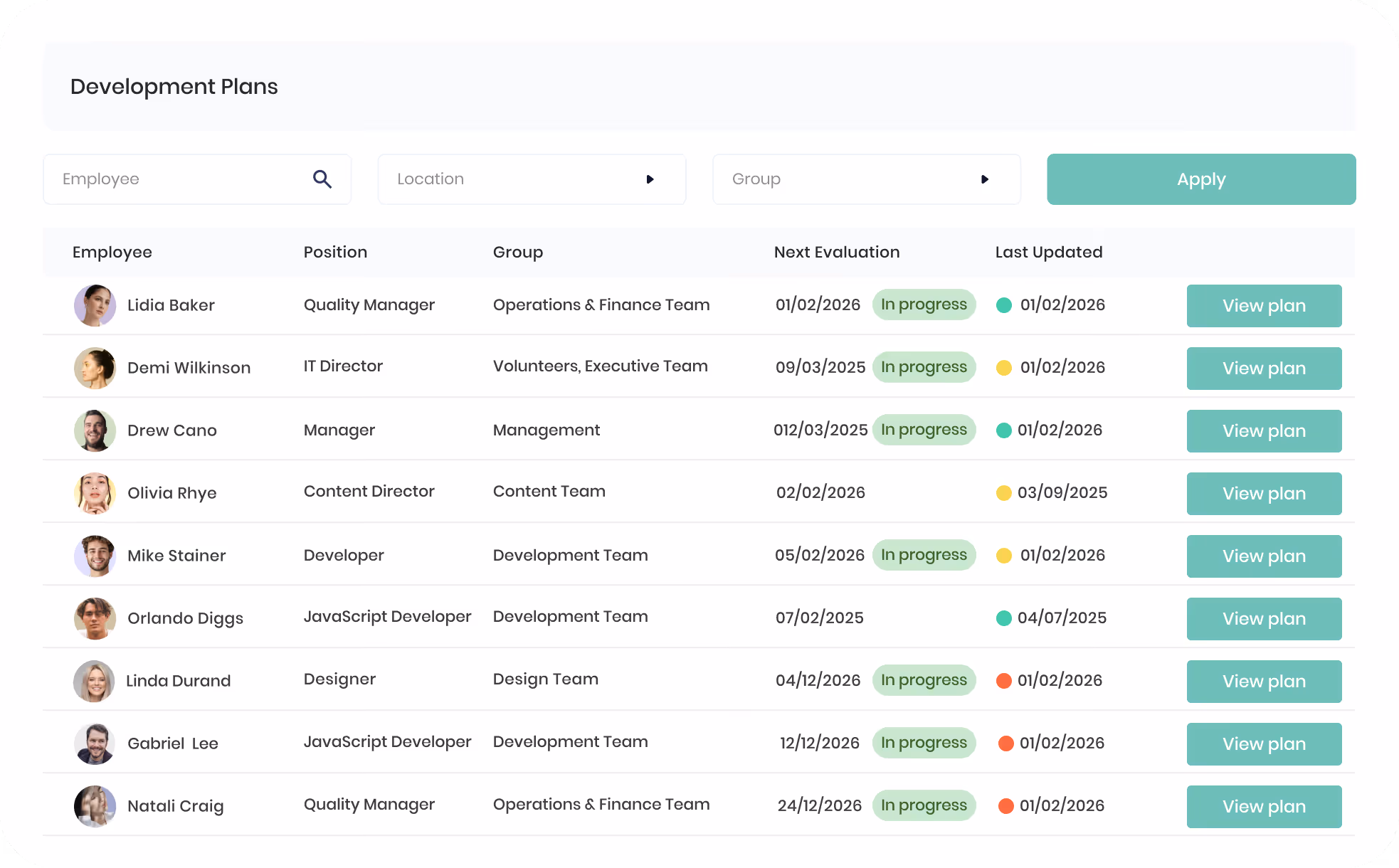Click In progress badge for Drew Cano
The height and width of the screenshot is (868, 1399).
coord(924,430)
